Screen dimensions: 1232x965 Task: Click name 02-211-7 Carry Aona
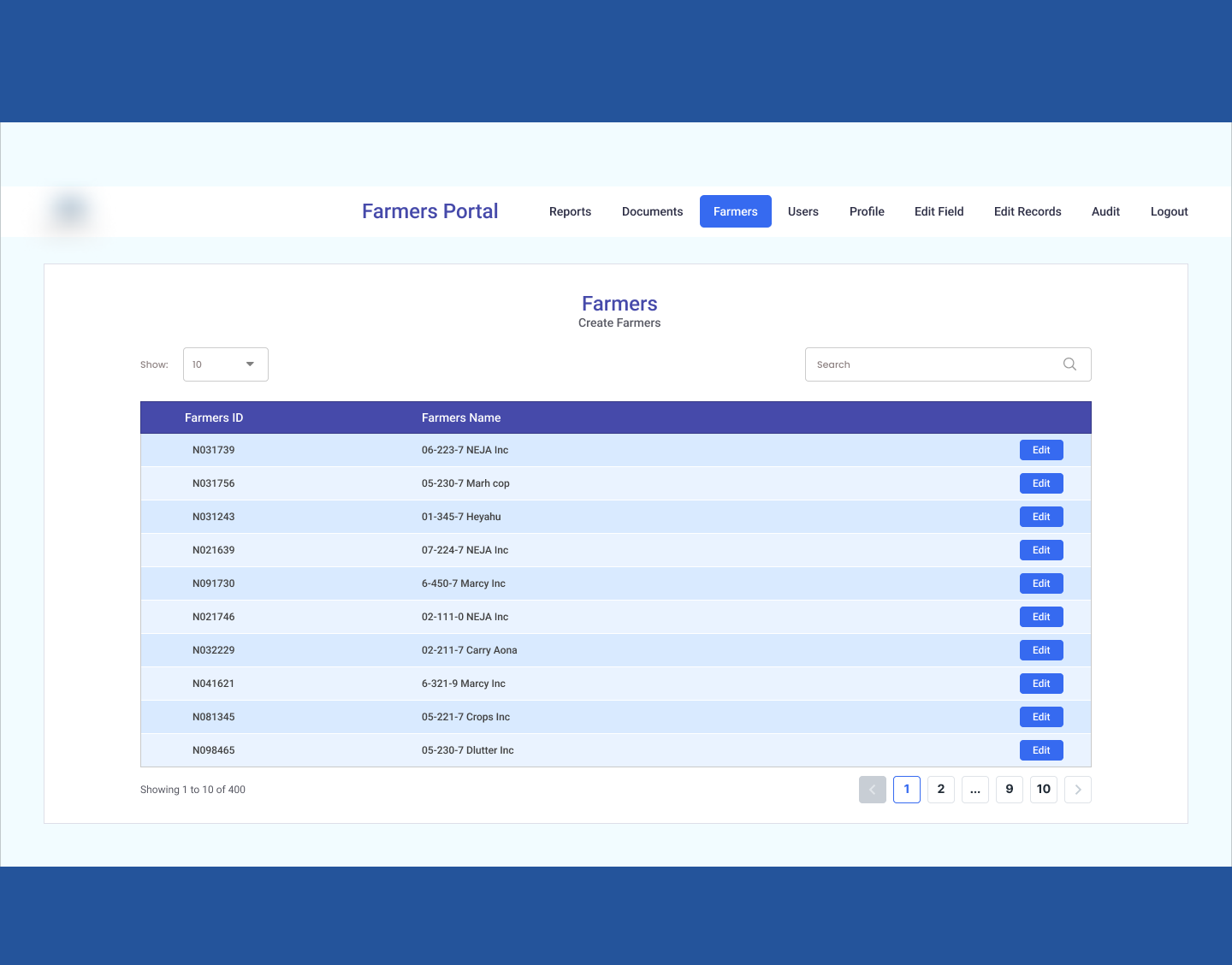tap(470, 650)
